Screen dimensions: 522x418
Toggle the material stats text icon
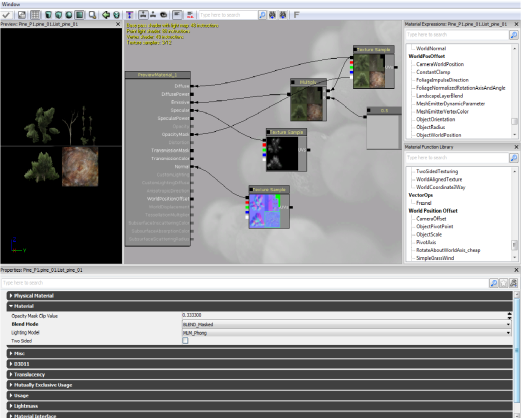point(177,15)
